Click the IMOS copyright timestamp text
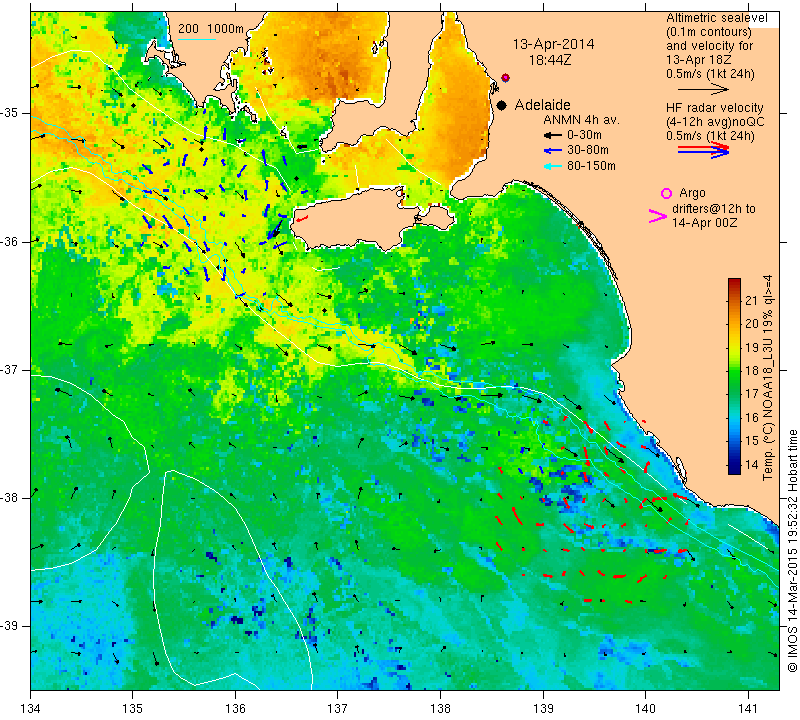The image size is (800, 720). [x=792, y=552]
